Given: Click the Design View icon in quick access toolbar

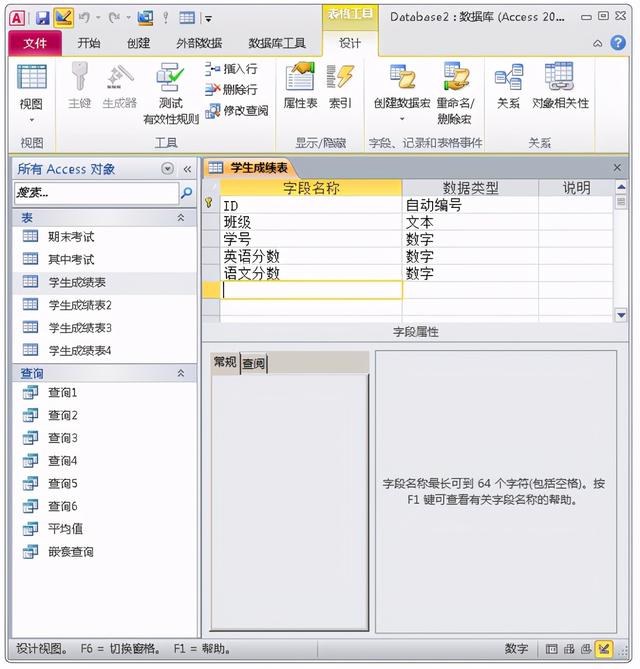Looking at the screenshot, I should click(x=64, y=18).
